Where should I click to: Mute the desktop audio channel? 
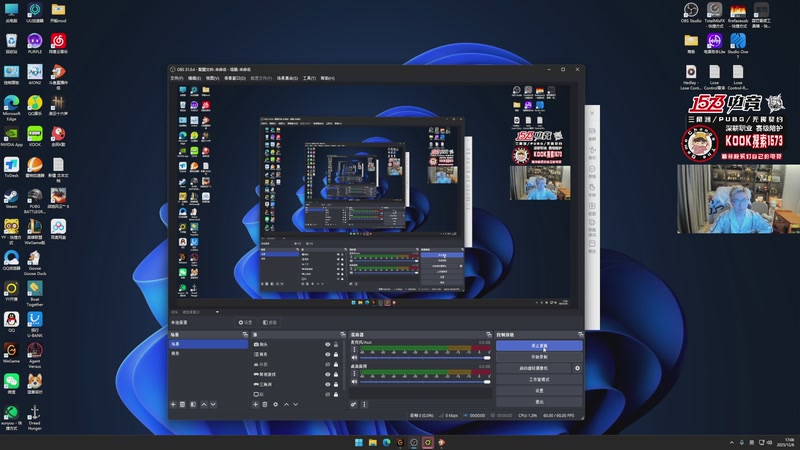coord(355,382)
